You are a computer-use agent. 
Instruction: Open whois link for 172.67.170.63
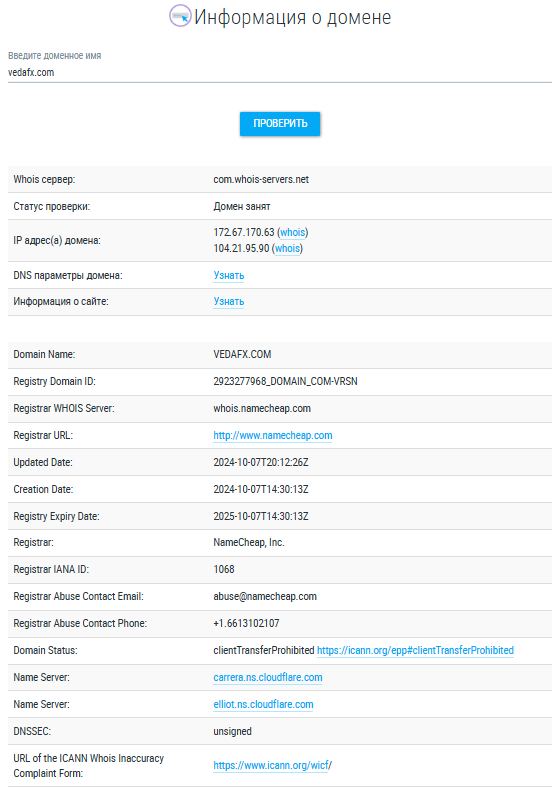point(293,232)
